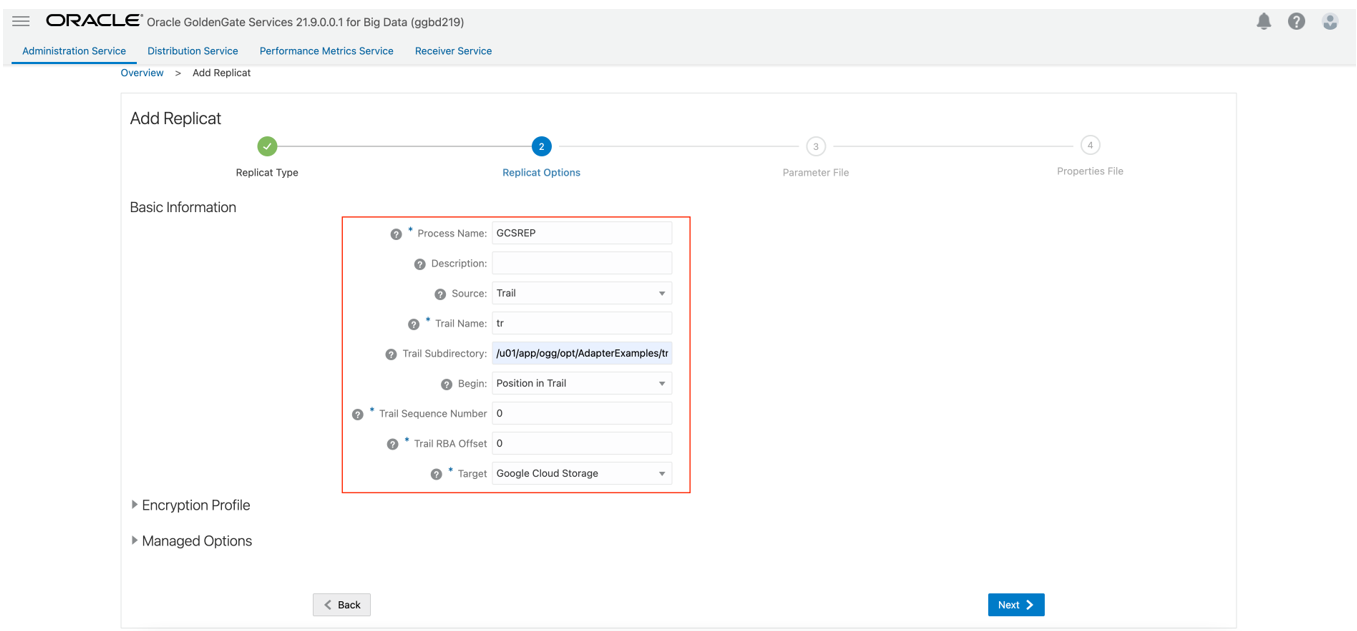Open the user account avatar menu
The height and width of the screenshot is (631, 1357).
pyautogui.click(x=1330, y=21)
